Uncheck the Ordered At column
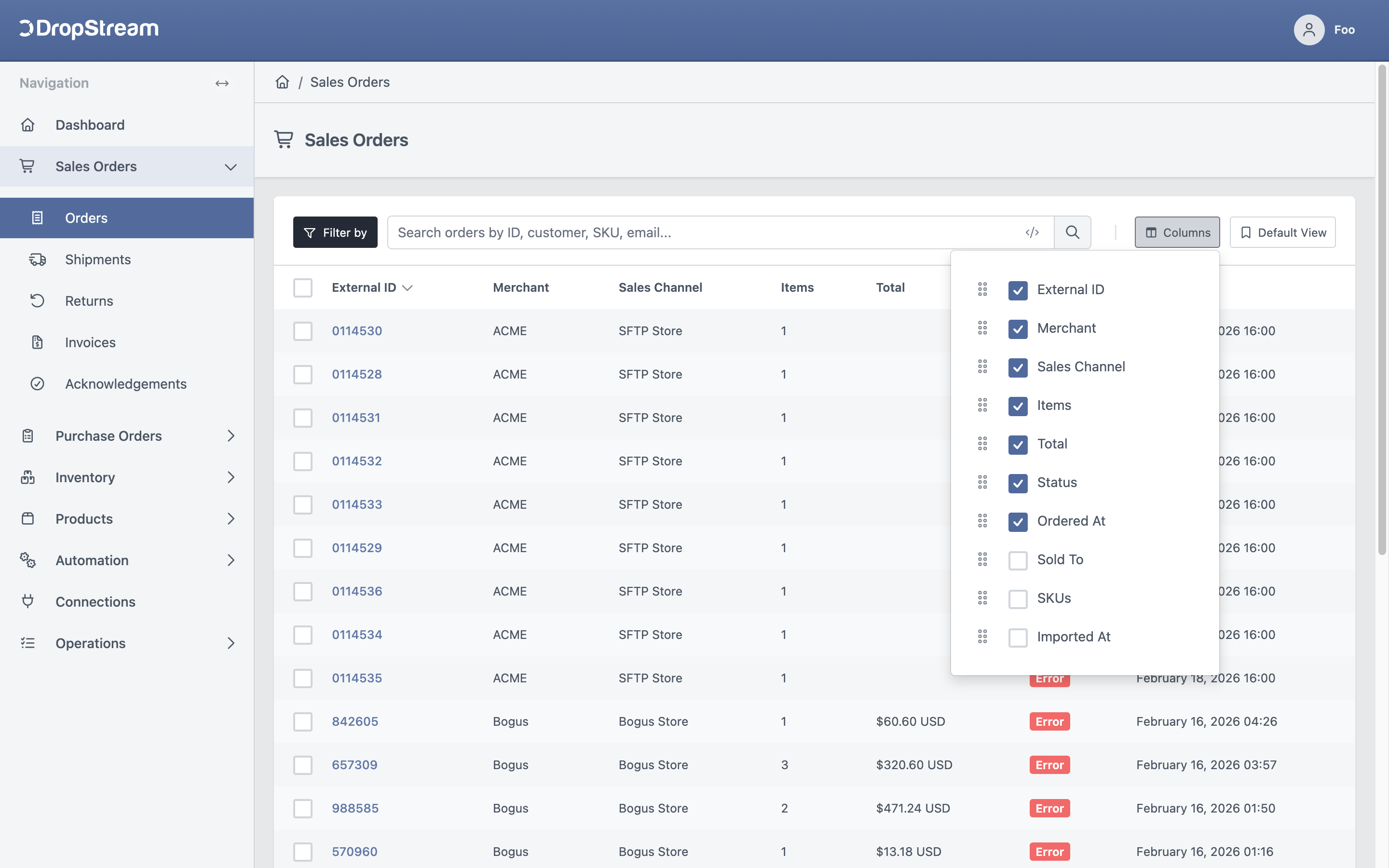The width and height of the screenshot is (1389, 868). click(x=1018, y=521)
